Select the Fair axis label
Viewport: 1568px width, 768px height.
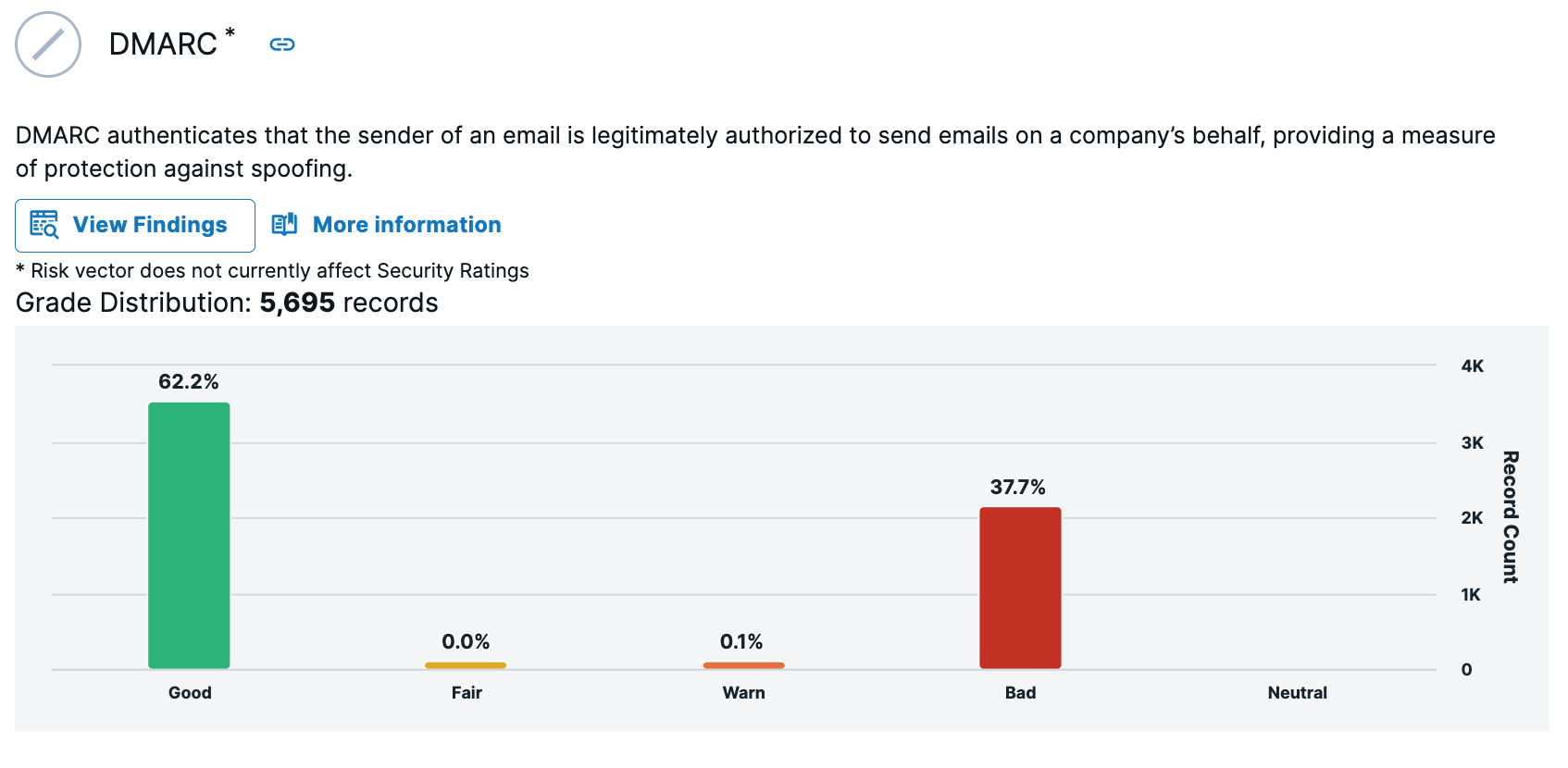[467, 693]
